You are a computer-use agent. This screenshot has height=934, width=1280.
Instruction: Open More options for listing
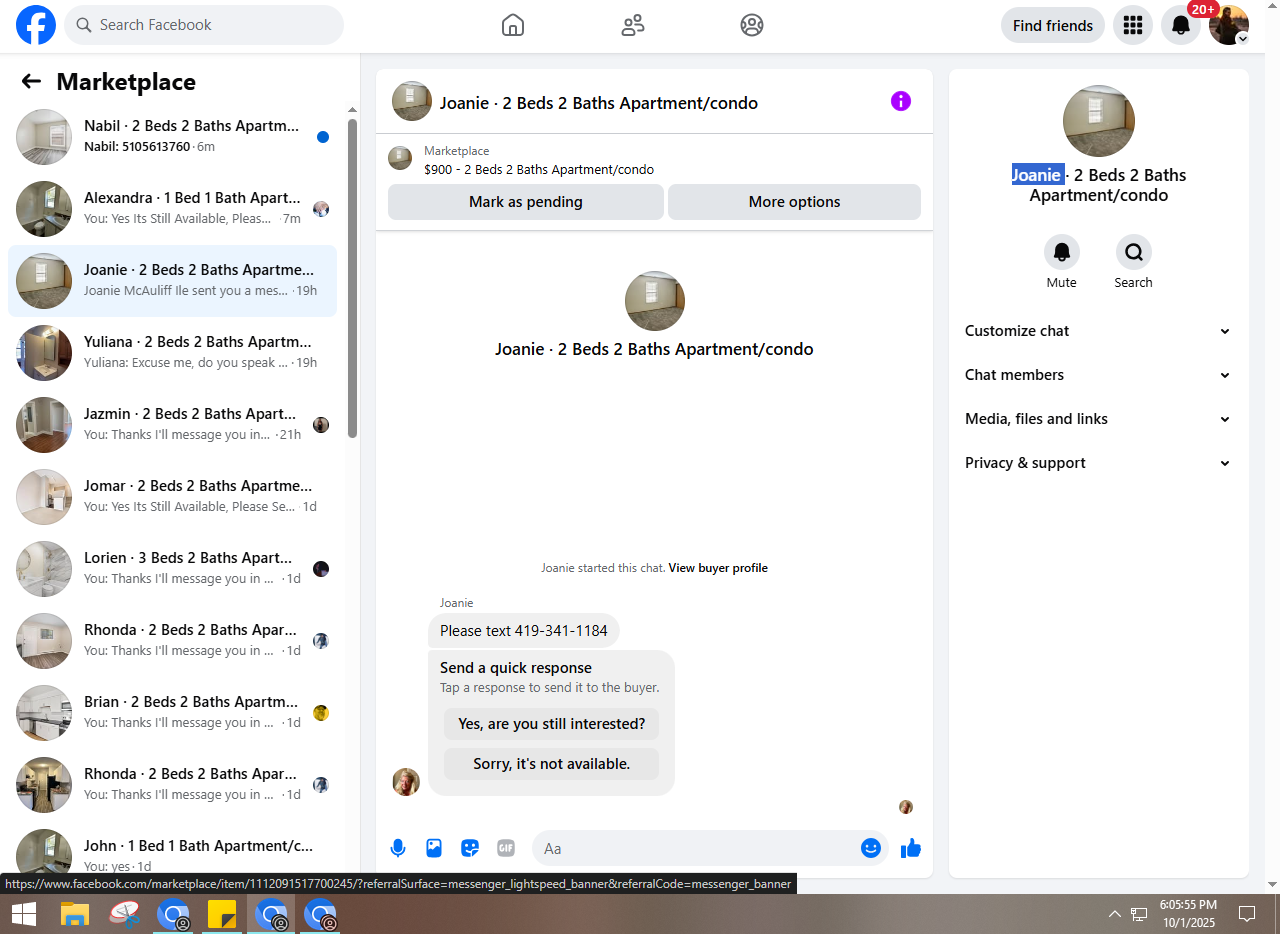pos(794,202)
